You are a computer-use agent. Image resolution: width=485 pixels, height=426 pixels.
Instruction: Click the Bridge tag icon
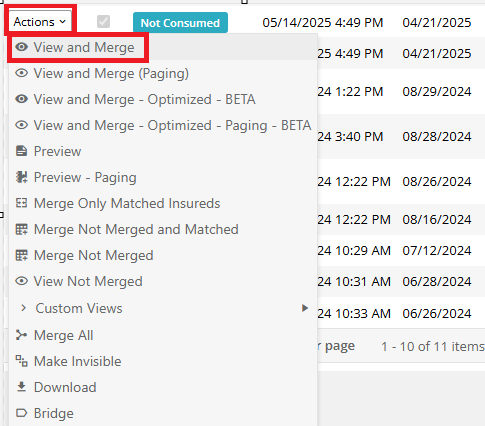22,413
